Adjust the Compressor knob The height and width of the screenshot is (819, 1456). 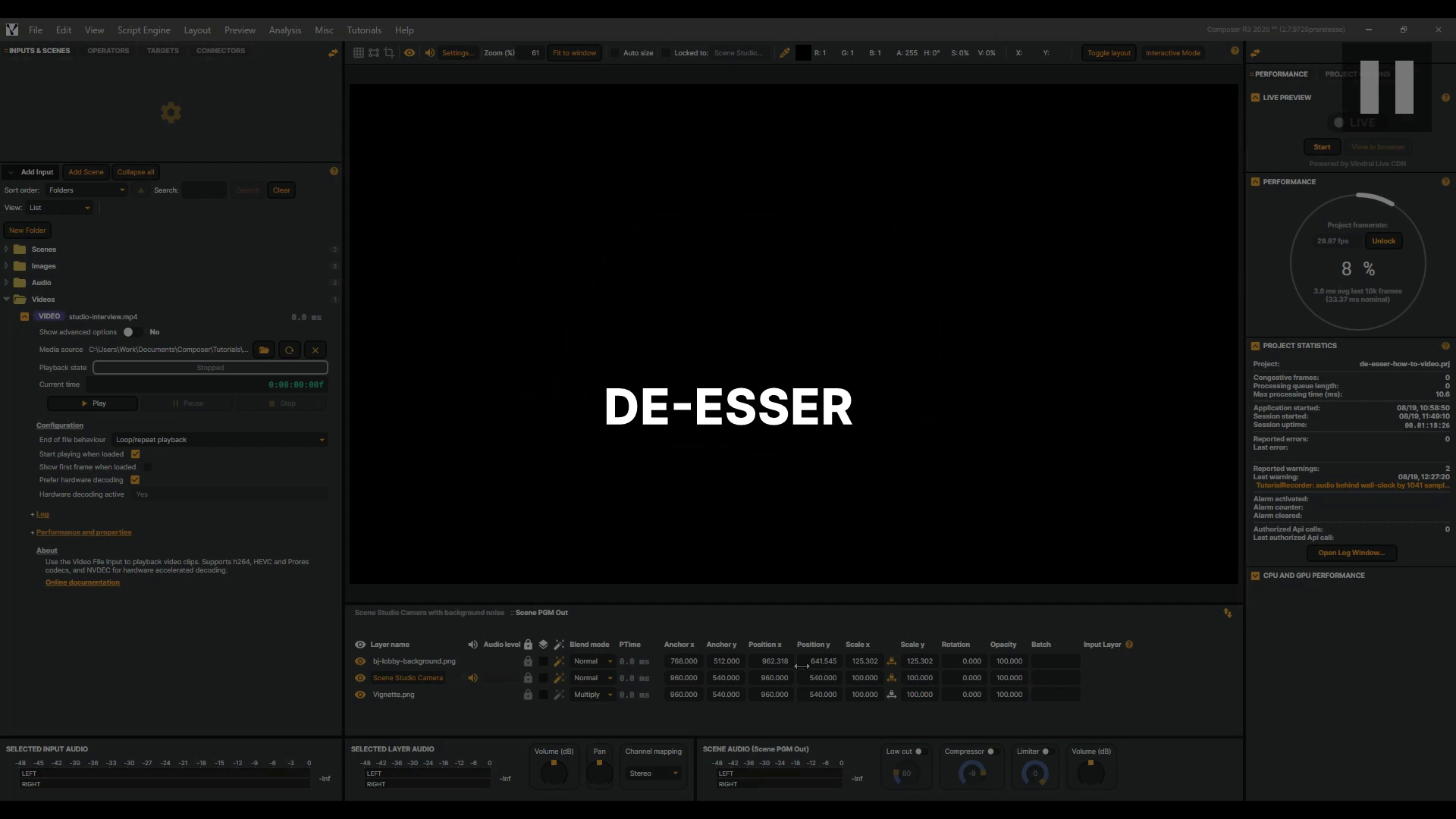click(x=972, y=773)
